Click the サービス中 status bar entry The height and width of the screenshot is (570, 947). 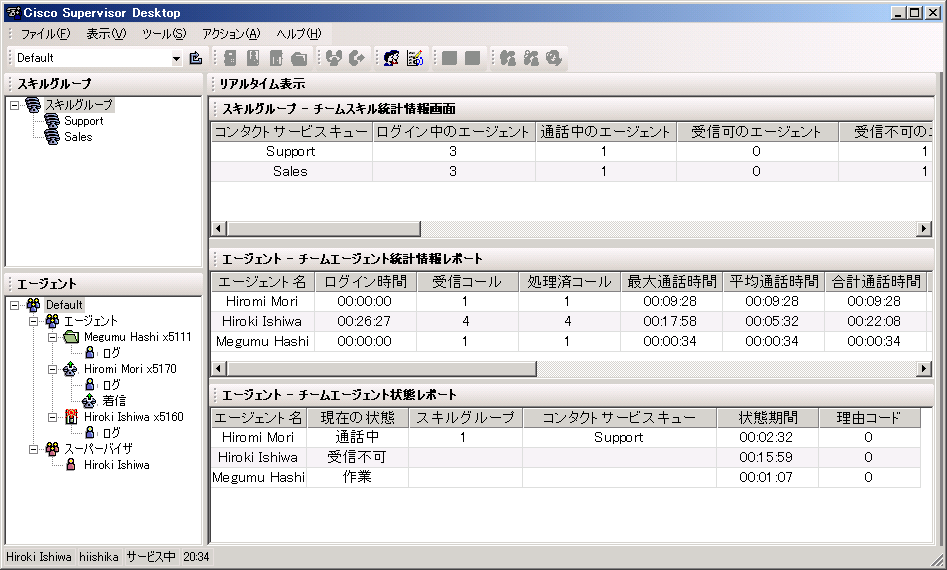pyautogui.click(x=151, y=557)
